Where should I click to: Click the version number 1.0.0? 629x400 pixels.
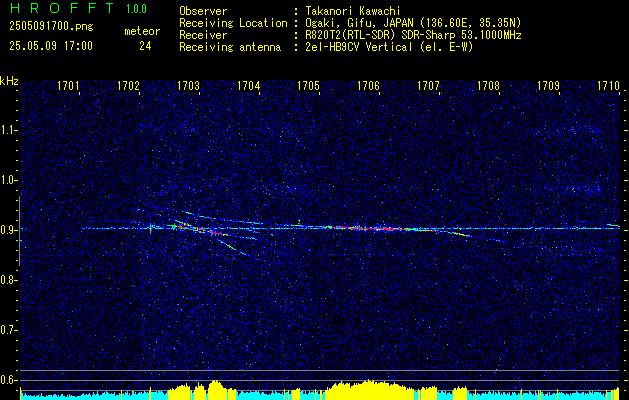136,9
